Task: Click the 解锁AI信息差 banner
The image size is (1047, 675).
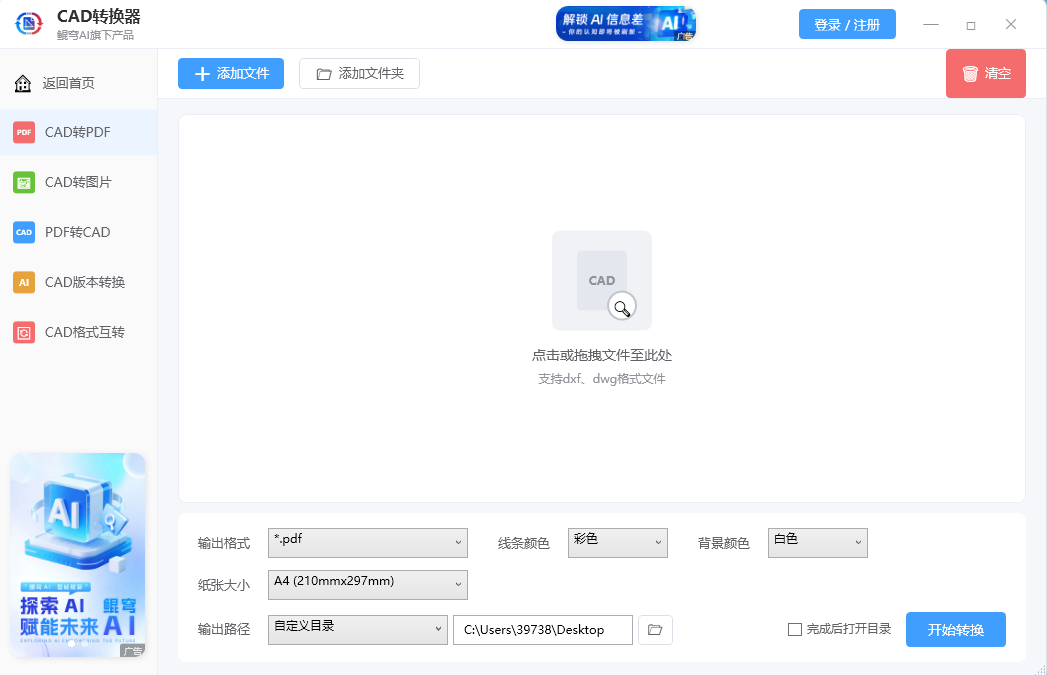Action: pos(626,22)
